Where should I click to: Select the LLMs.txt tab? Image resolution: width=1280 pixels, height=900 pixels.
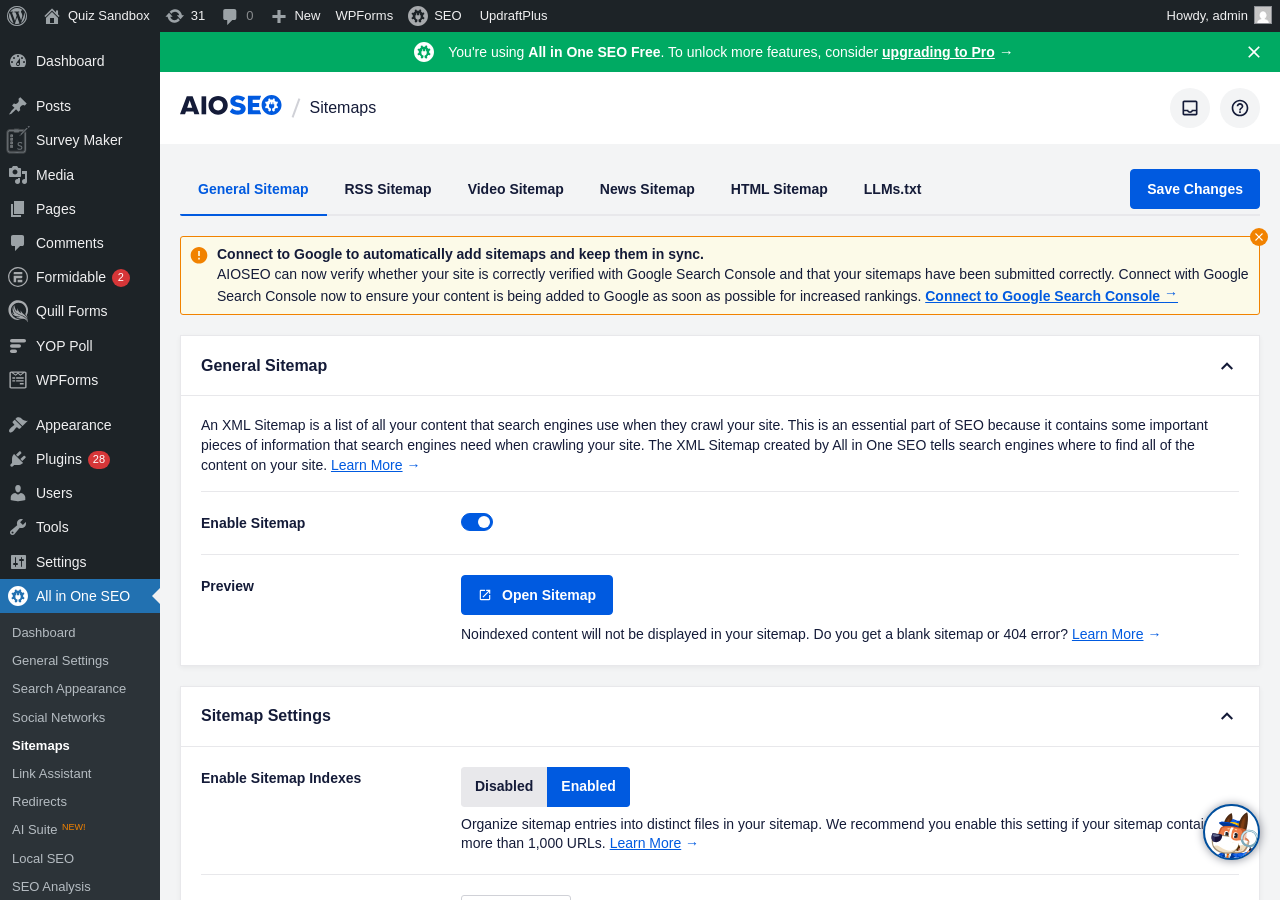coord(893,189)
